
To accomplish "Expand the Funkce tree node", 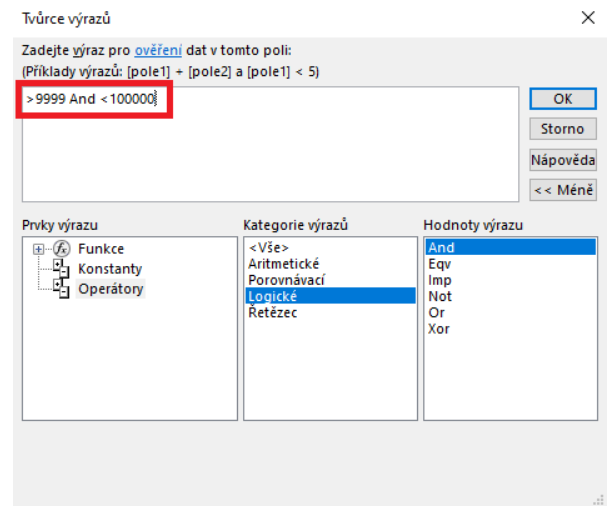I will click(38, 249).
